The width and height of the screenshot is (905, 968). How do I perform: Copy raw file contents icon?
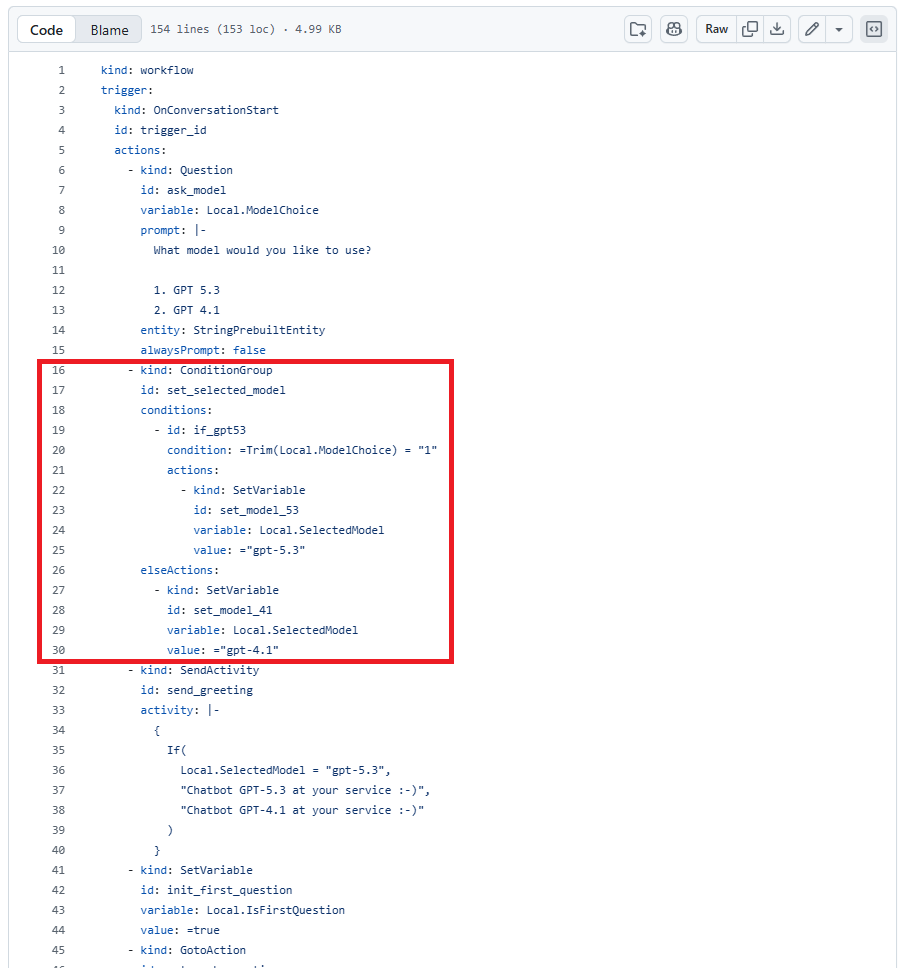point(749,29)
